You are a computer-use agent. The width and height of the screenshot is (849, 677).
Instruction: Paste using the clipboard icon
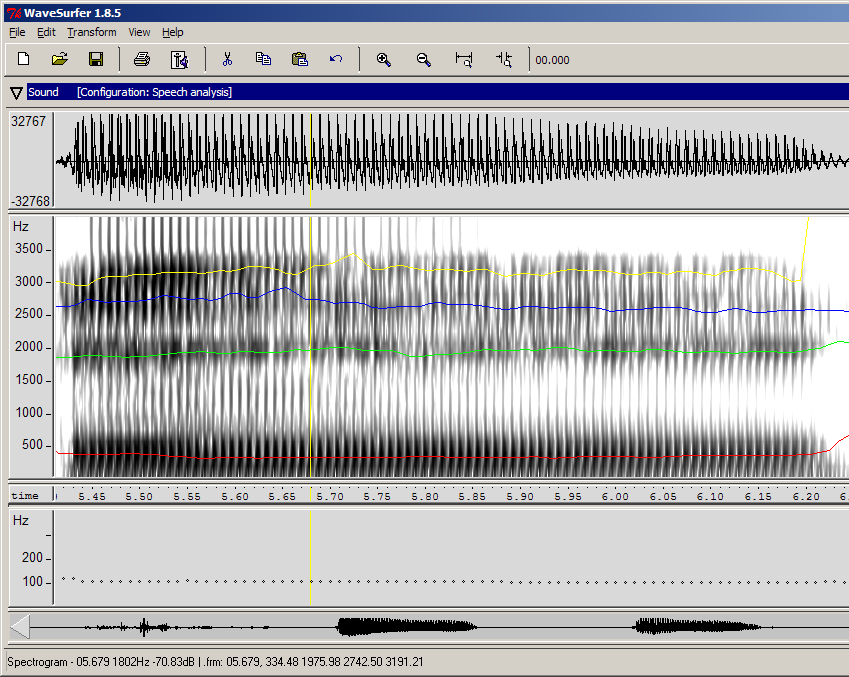click(x=299, y=59)
